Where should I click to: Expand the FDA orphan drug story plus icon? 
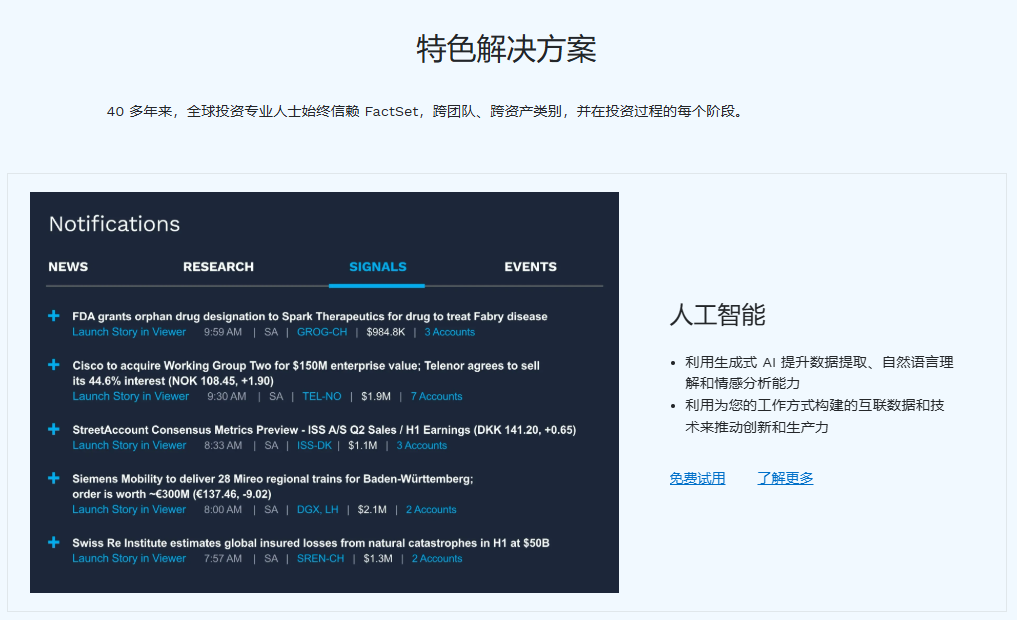(54, 316)
